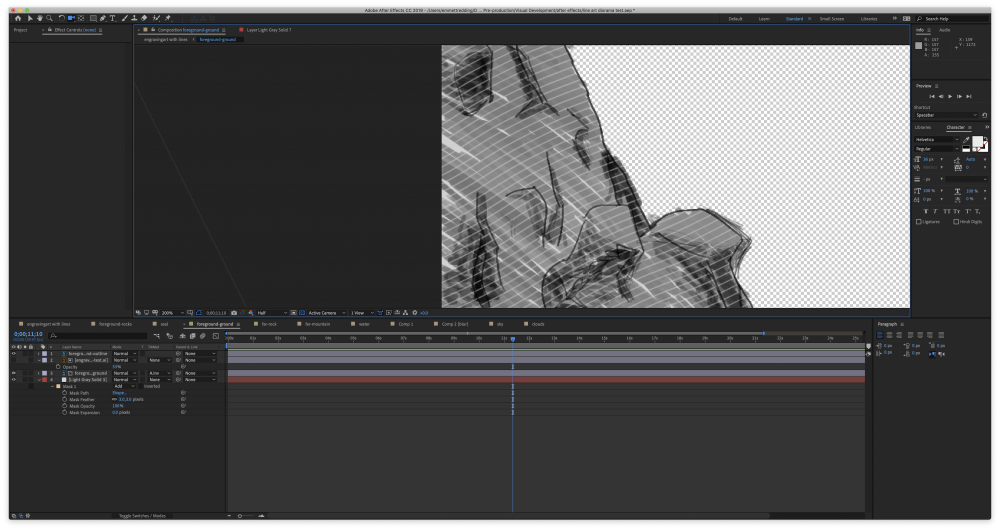Toggle visibility of Light Gray Solid layer
1000x530 pixels.
click(x=13, y=379)
